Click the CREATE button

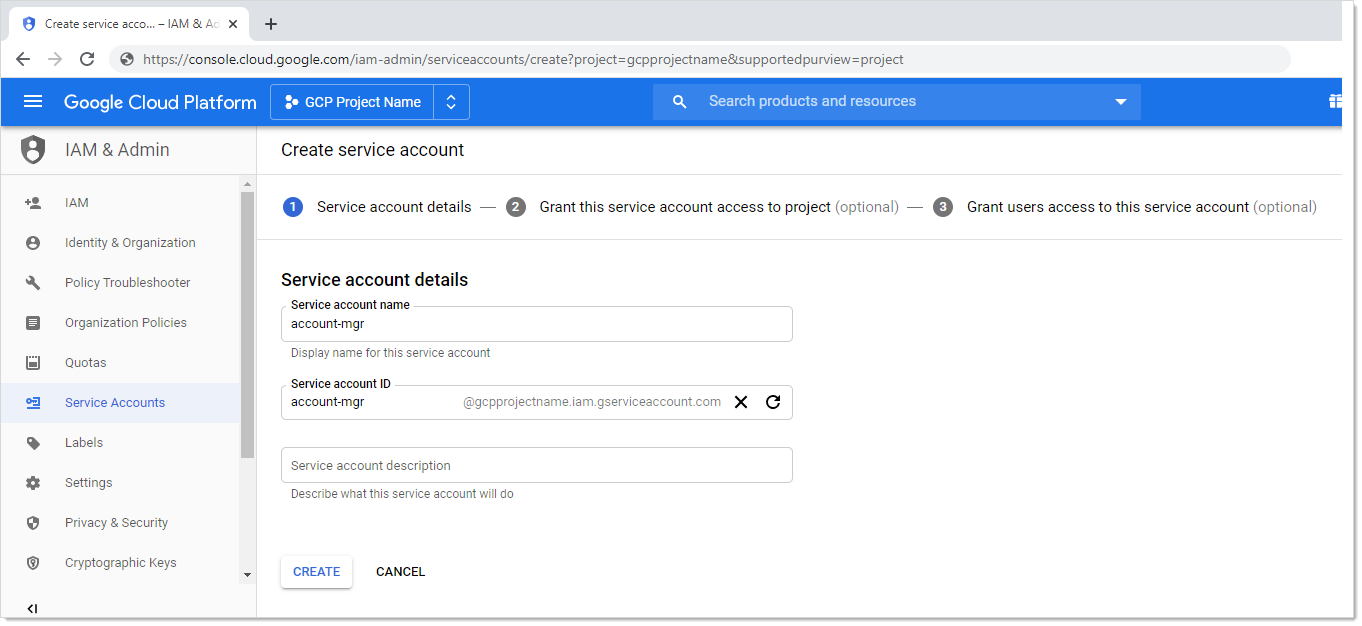pos(316,572)
